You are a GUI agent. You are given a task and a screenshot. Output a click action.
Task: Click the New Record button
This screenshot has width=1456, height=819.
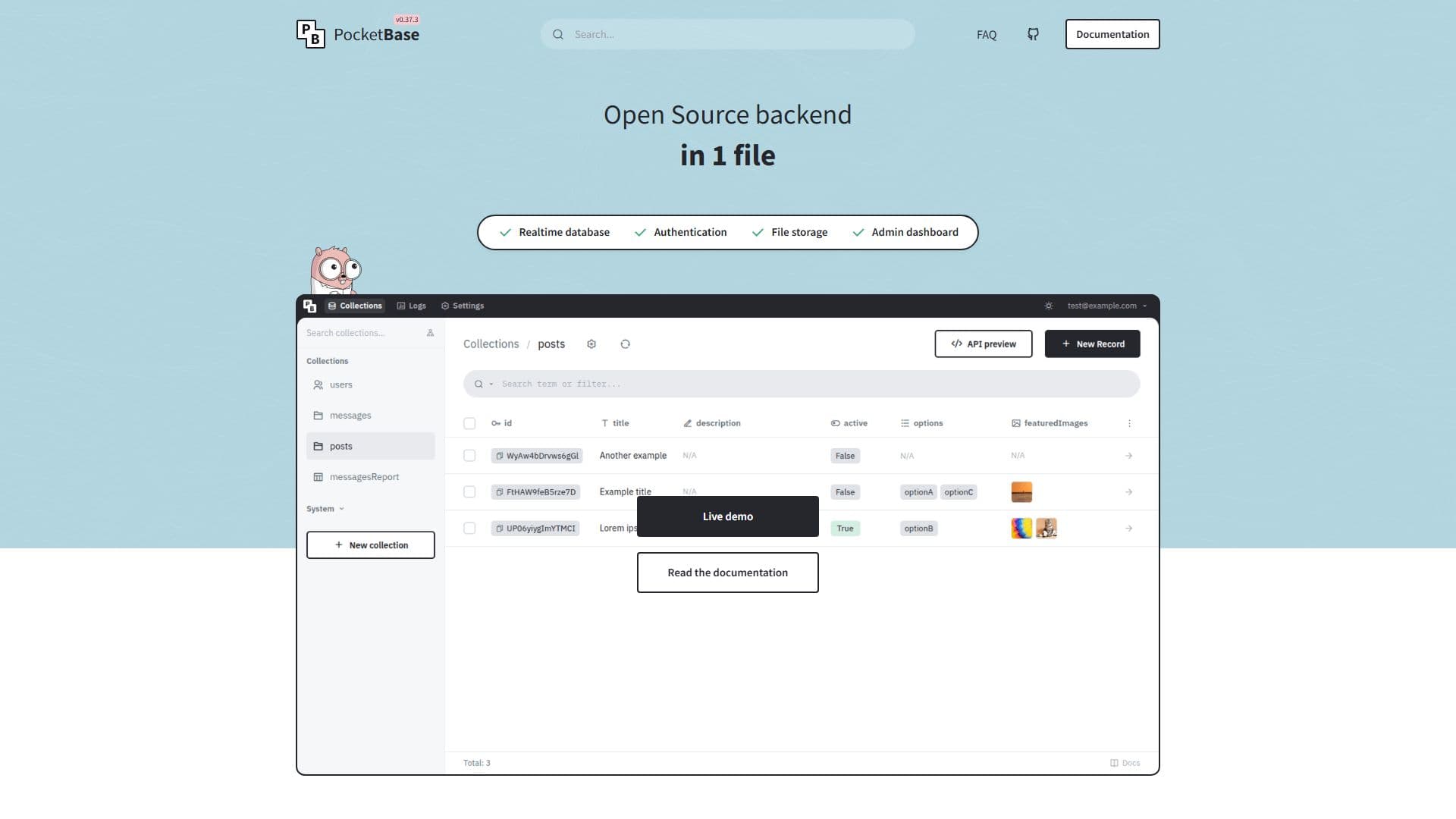[x=1093, y=344]
